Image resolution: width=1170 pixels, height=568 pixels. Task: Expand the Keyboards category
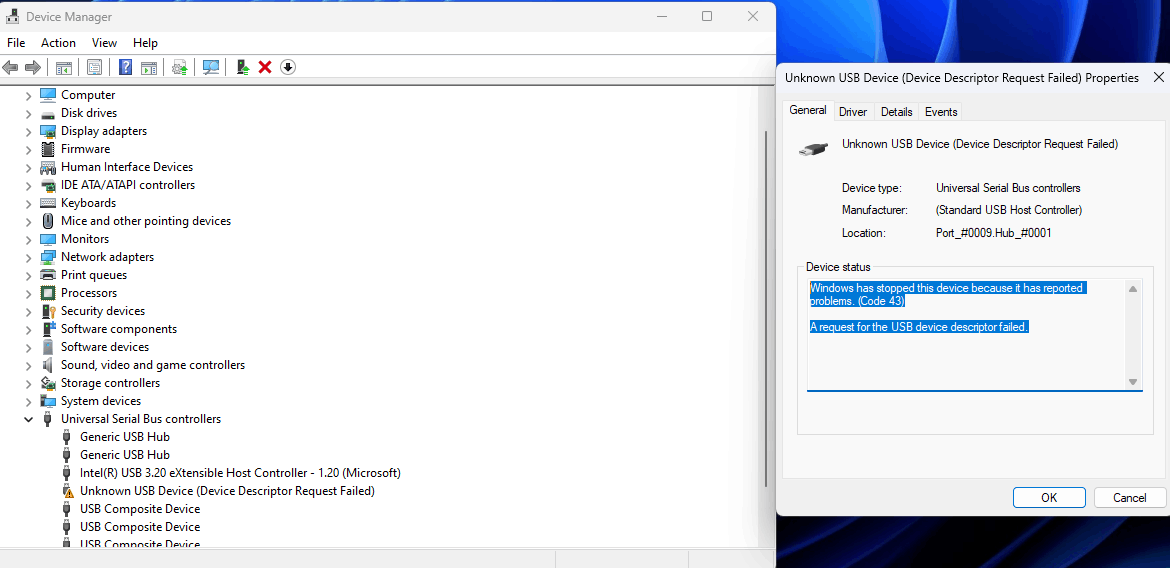[x=28, y=203]
